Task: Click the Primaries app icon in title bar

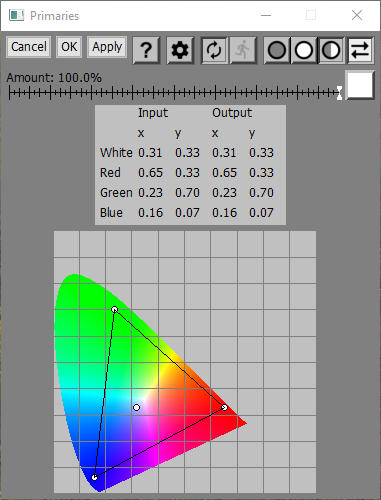Action: pyautogui.click(x=16, y=15)
